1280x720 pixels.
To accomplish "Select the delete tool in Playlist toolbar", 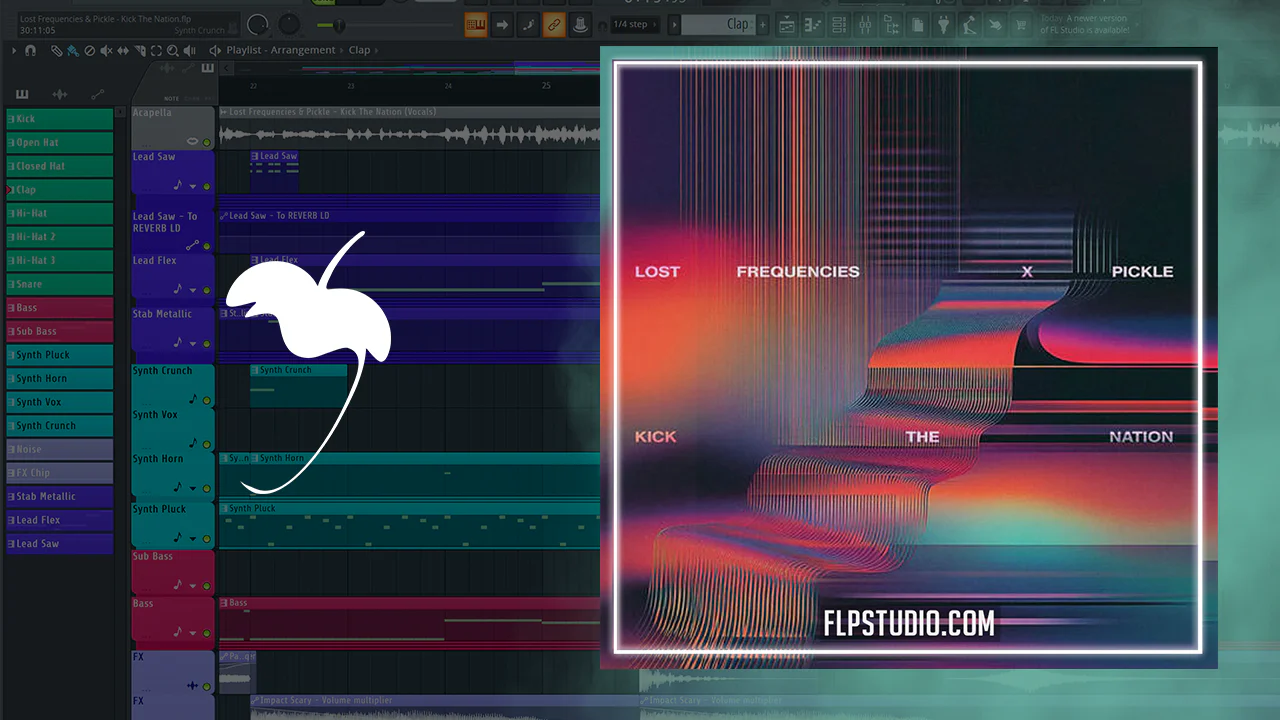I will click(90, 50).
